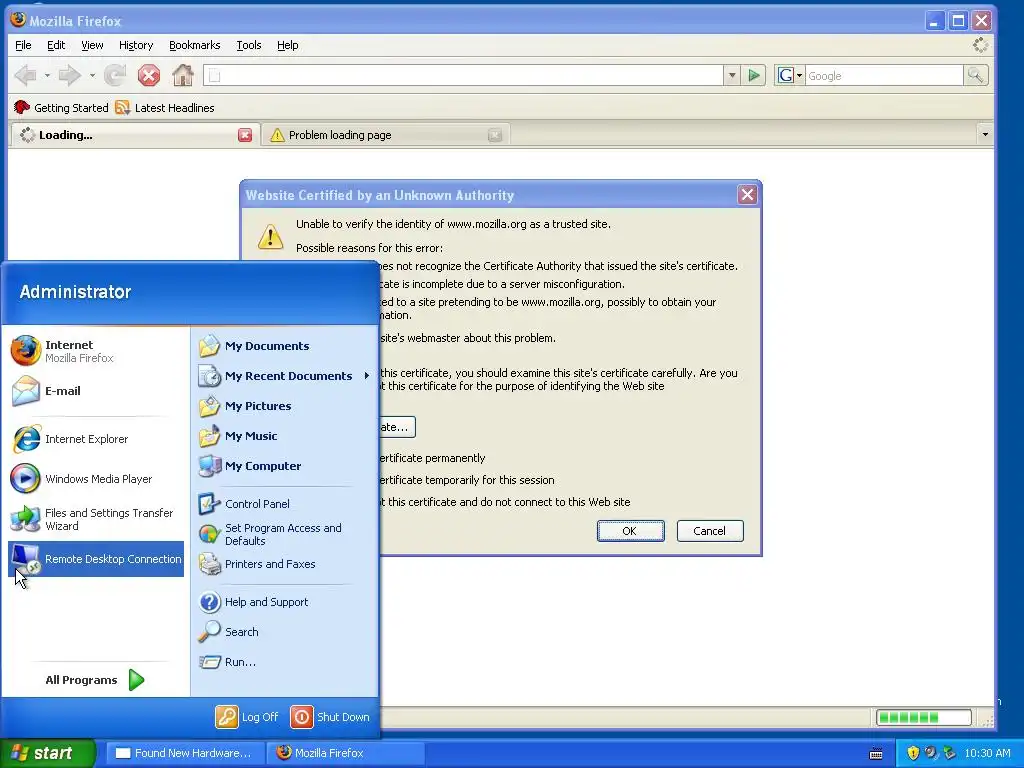Open the Getting Started bookmark
The width and height of the screenshot is (1024, 768).
tap(61, 108)
